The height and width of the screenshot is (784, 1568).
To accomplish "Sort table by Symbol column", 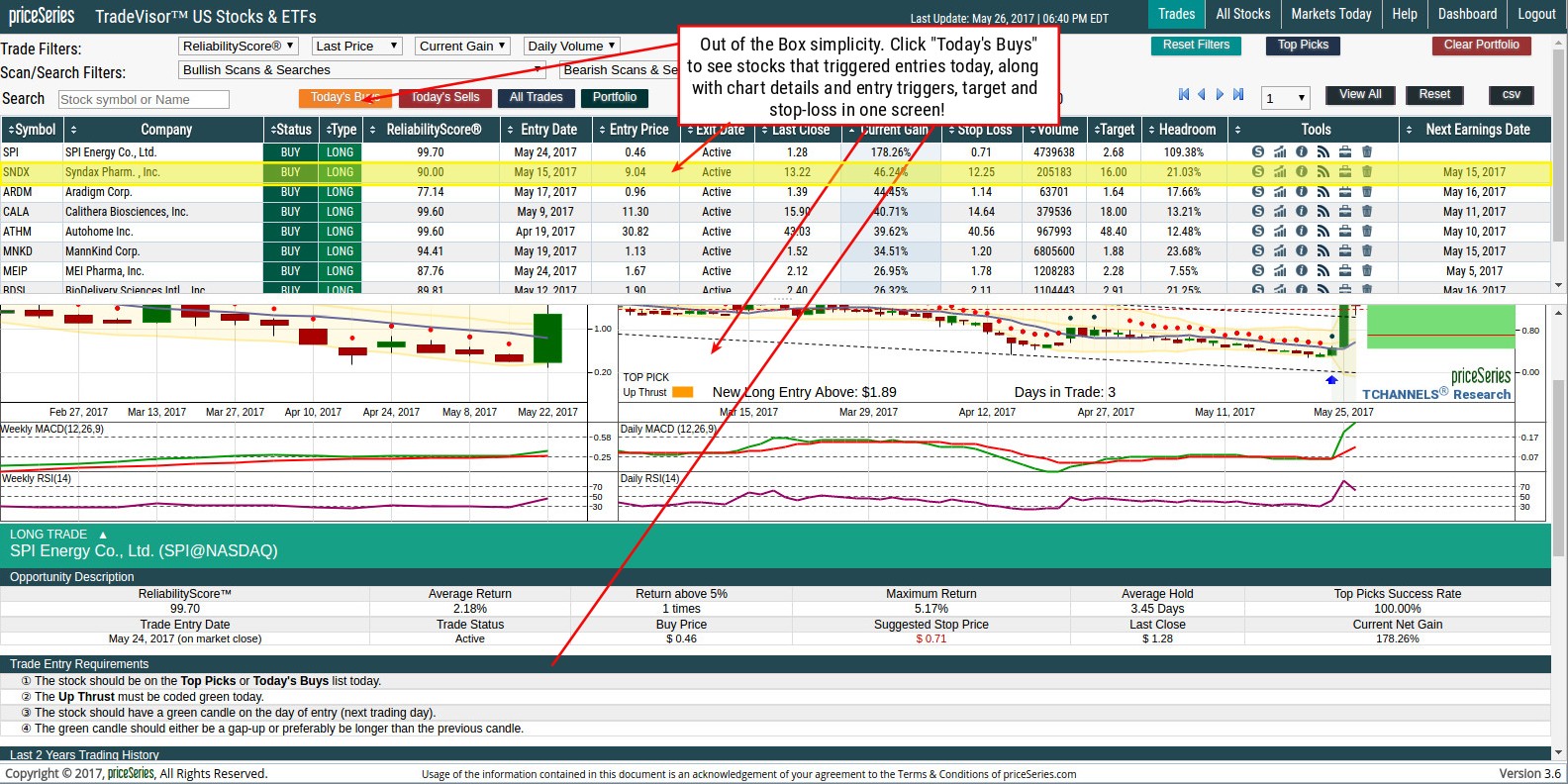I will [33, 130].
